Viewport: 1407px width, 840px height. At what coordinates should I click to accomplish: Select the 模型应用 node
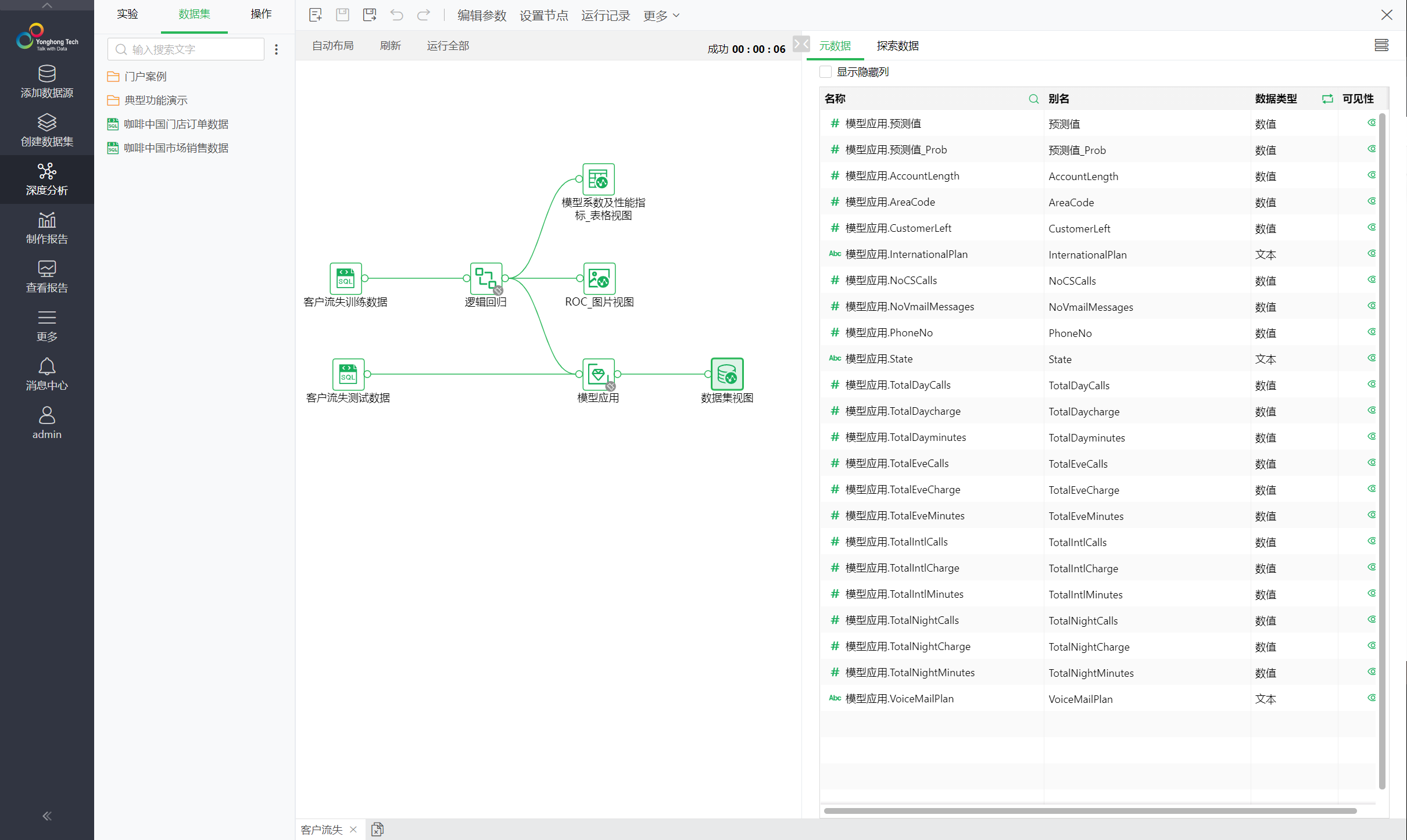pos(599,374)
